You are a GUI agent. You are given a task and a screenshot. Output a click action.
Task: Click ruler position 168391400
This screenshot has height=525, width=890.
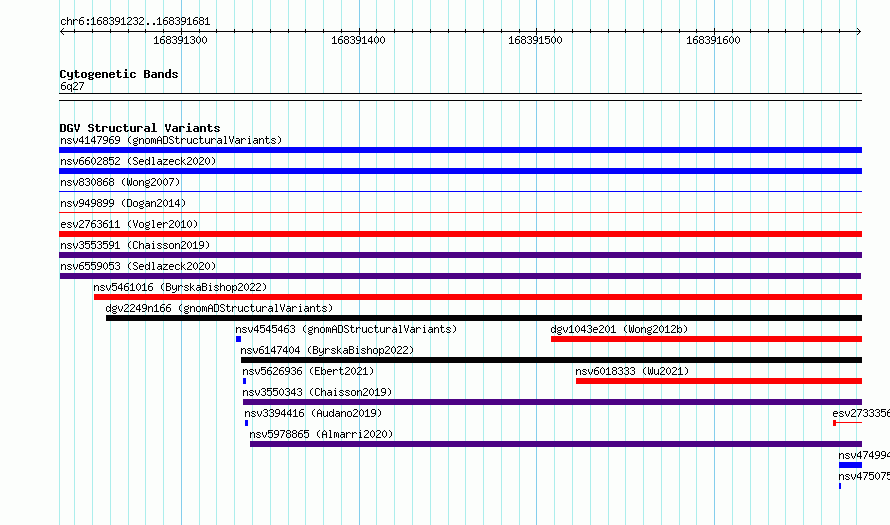358,40
